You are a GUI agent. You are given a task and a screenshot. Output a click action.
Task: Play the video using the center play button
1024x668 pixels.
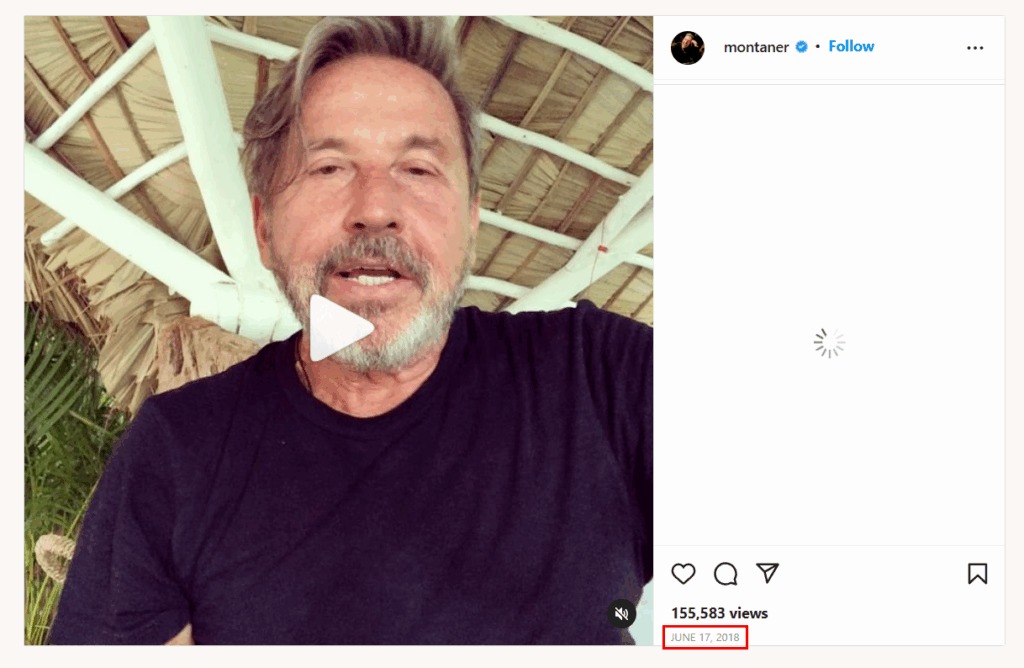point(340,328)
